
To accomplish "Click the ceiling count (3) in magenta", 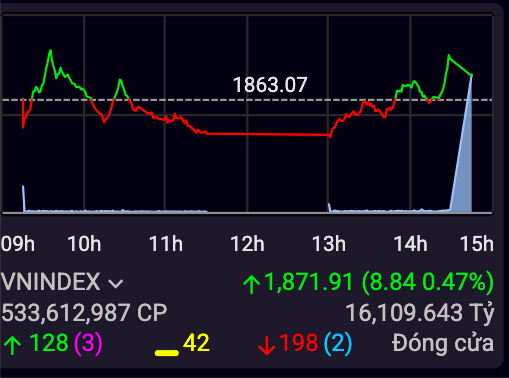I will [88, 344].
